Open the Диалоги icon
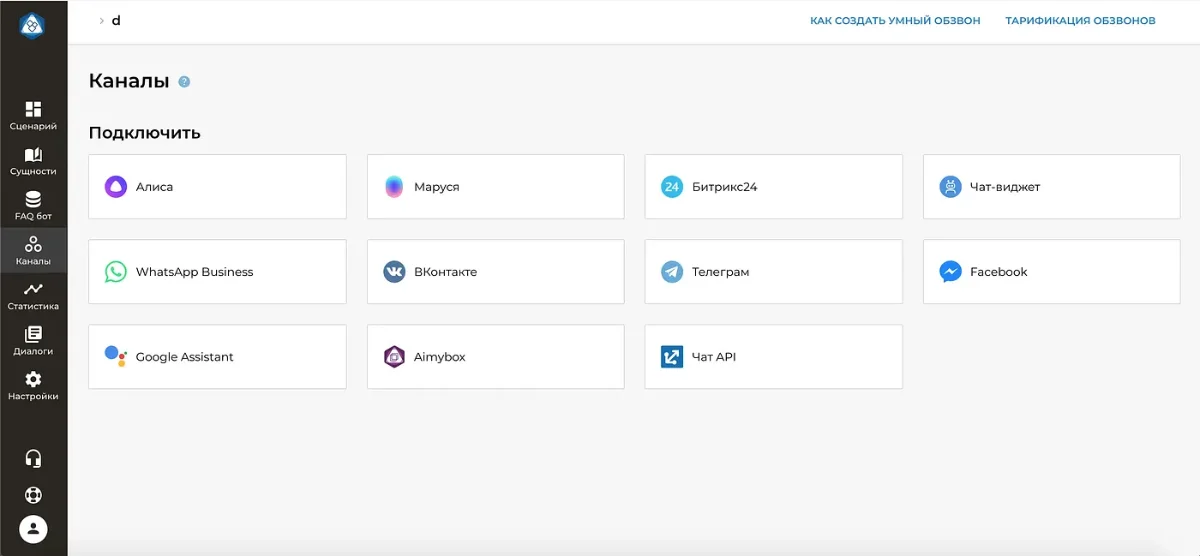 33,334
